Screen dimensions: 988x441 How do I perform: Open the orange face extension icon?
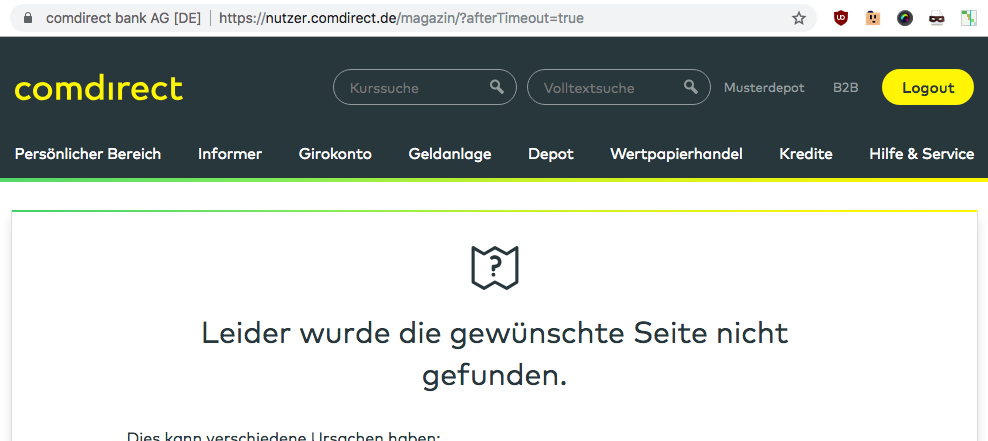873,18
